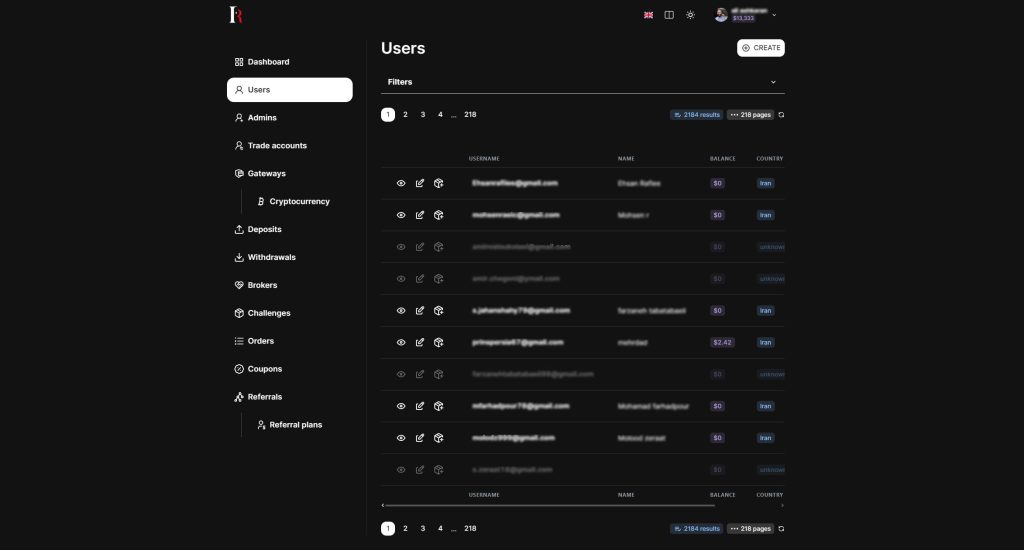Click the edit pencil icon in the $2.42 balance row

click(x=420, y=342)
